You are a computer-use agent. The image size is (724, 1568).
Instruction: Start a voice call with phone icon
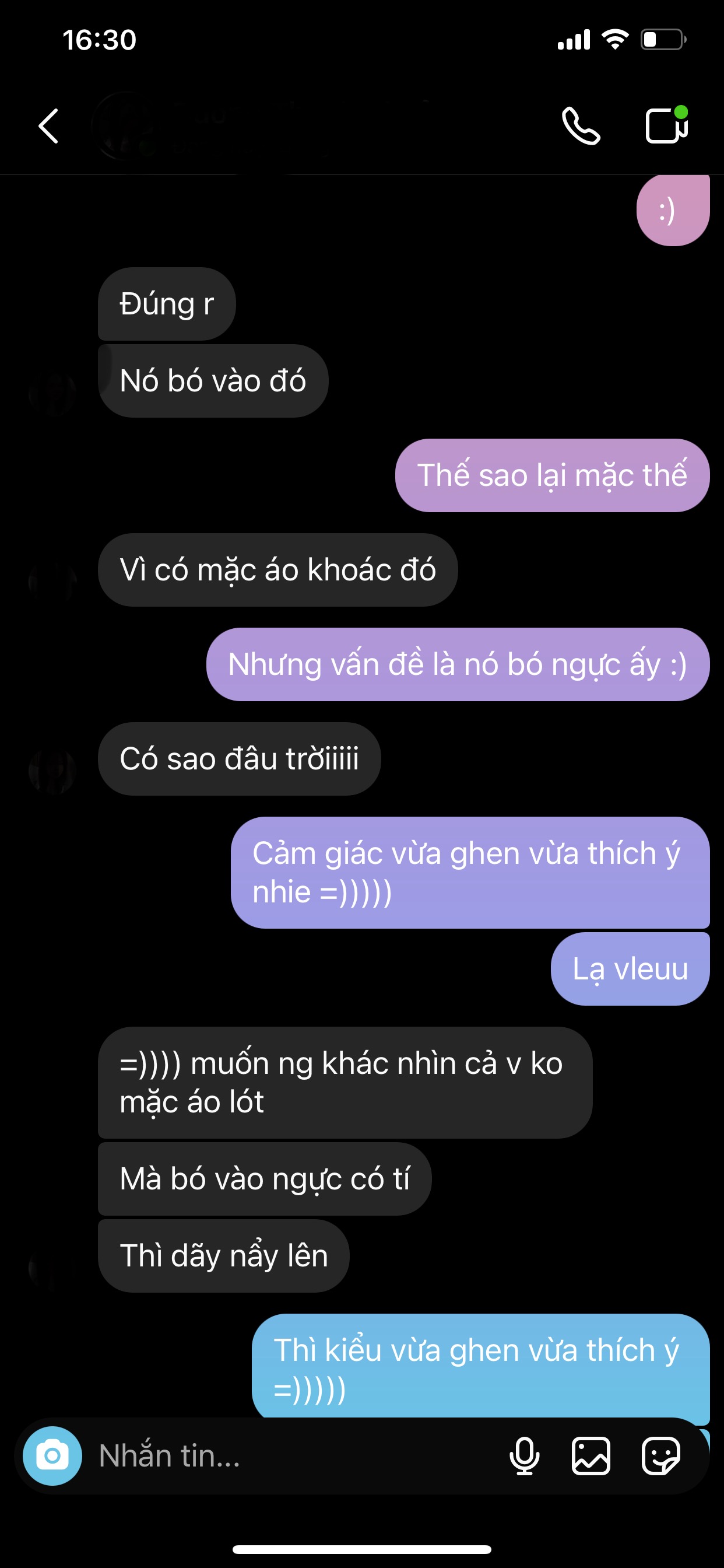581,126
